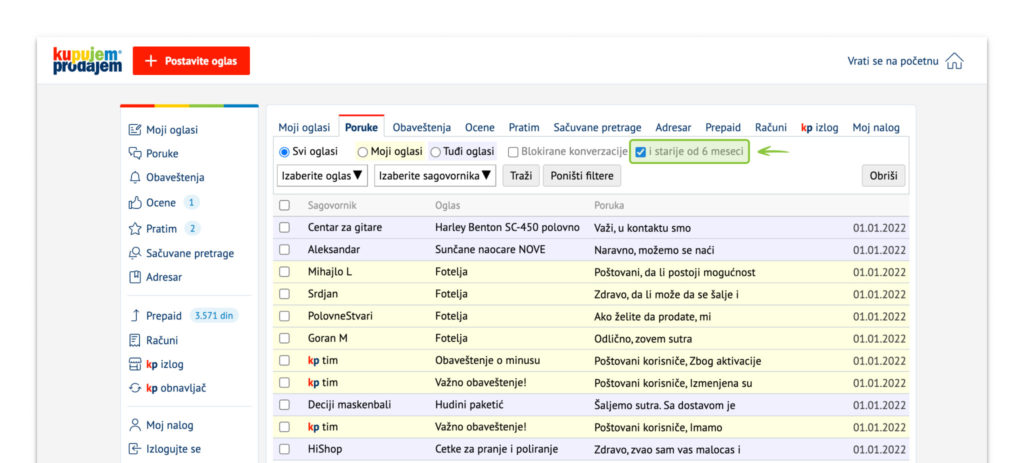Open the Harley Benton SC-450 polovno ad
The height and width of the screenshot is (463, 1024).
(507, 227)
